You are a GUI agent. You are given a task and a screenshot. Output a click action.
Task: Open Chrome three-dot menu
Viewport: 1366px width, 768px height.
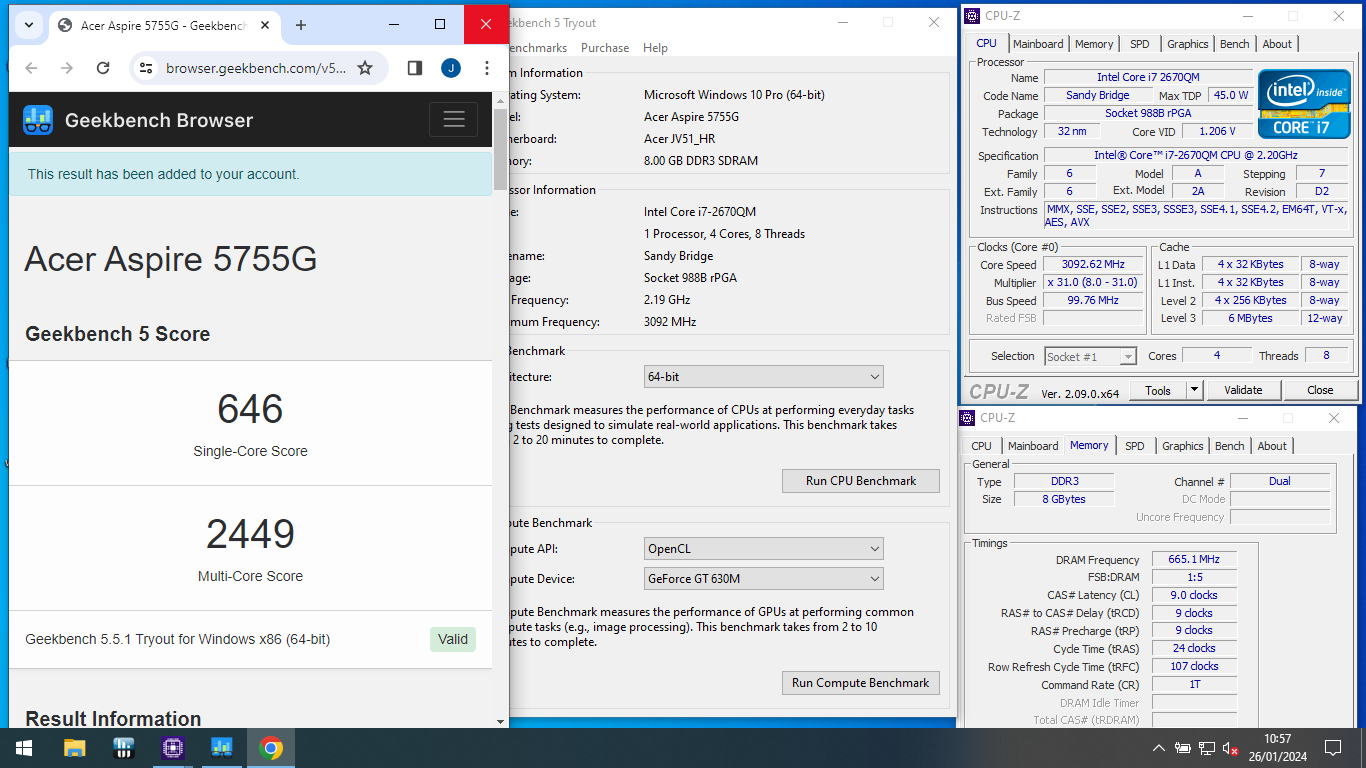coord(487,68)
